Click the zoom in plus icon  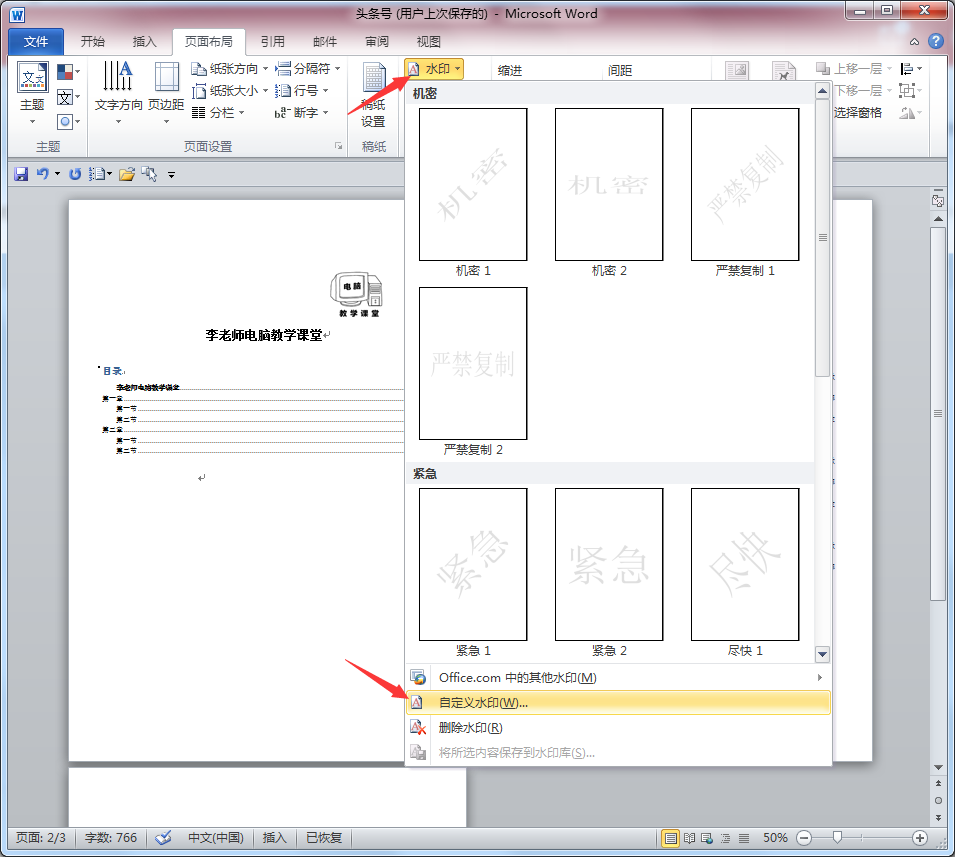[920, 838]
